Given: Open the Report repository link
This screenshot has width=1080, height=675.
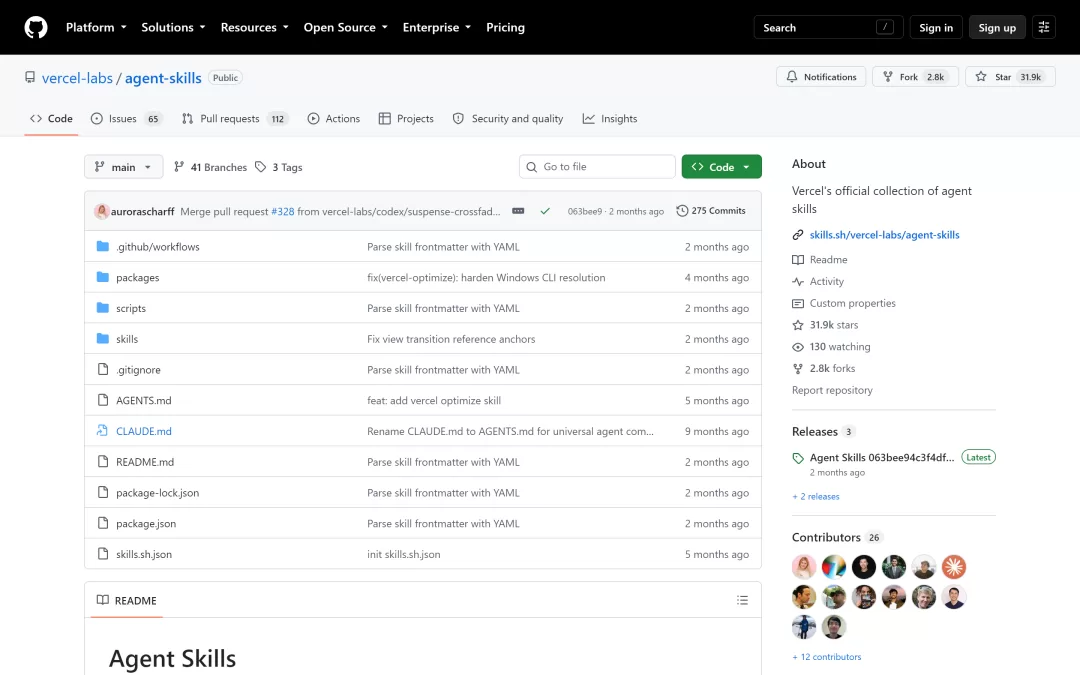Looking at the screenshot, I should click(832, 390).
